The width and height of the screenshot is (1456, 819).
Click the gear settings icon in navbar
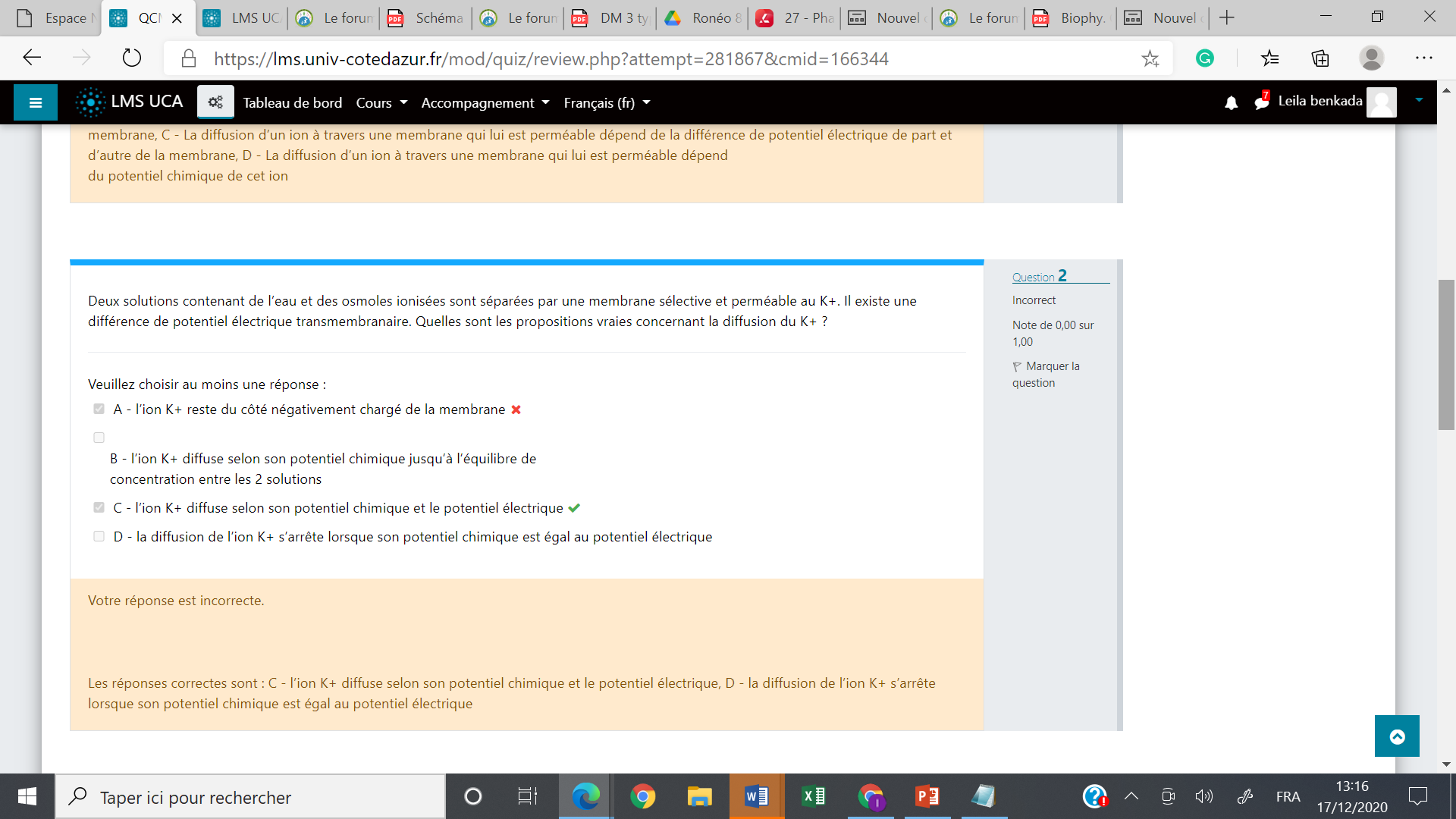[215, 102]
